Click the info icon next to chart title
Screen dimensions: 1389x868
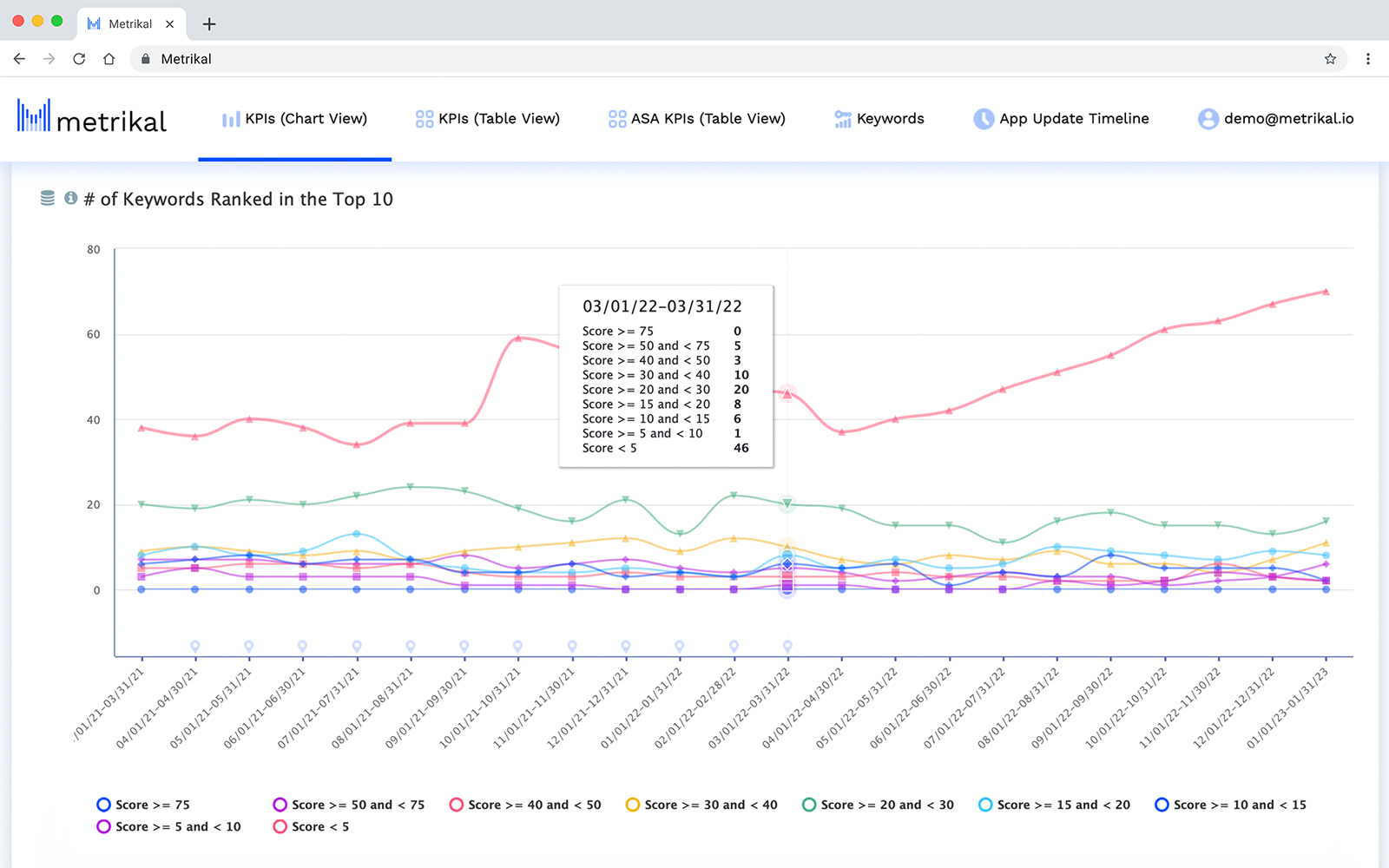click(x=71, y=199)
